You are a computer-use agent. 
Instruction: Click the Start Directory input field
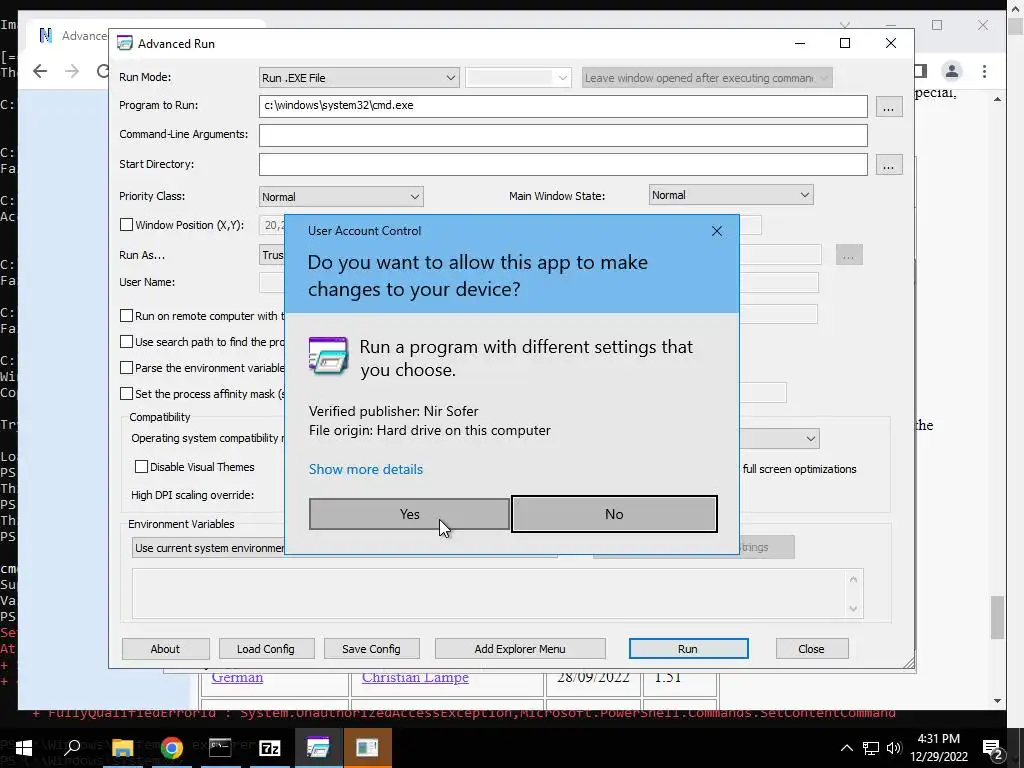[x=563, y=165]
